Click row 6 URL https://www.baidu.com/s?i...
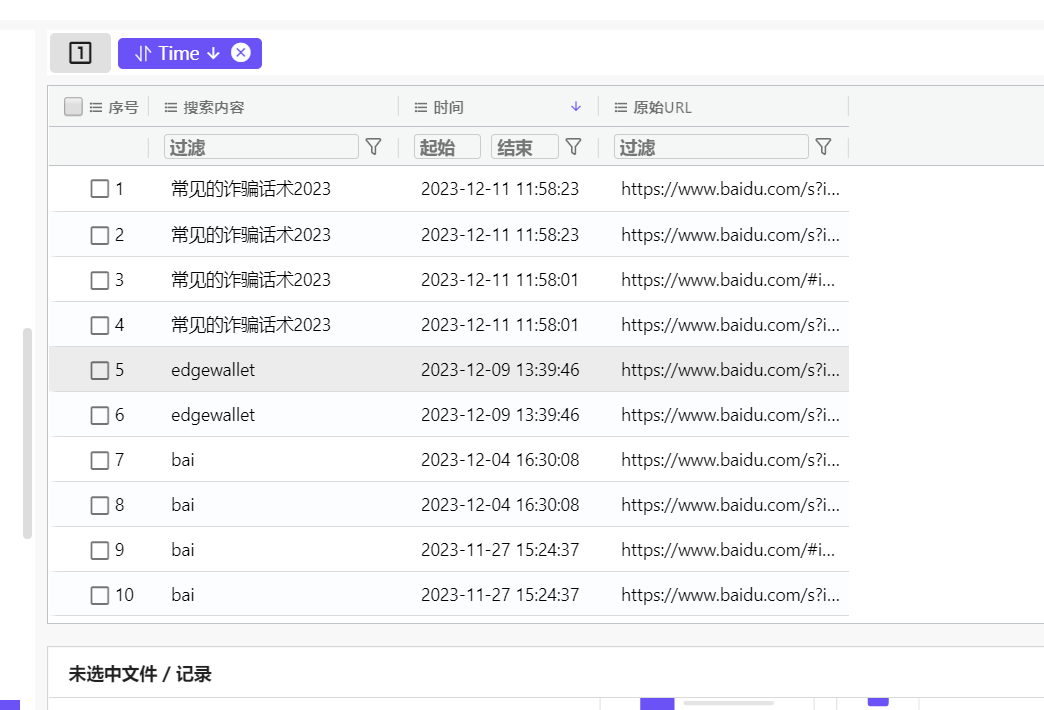The width and height of the screenshot is (1044, 710). 730,415
